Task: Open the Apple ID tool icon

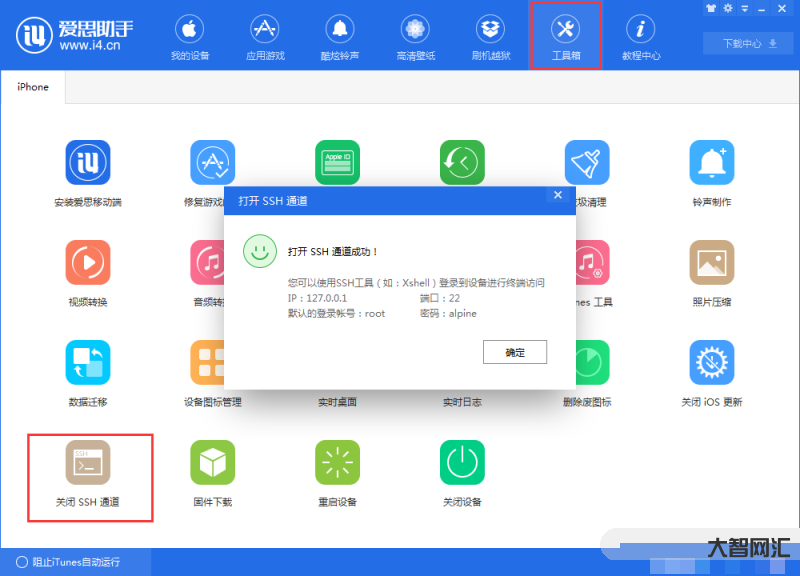Action: point(337,162)
